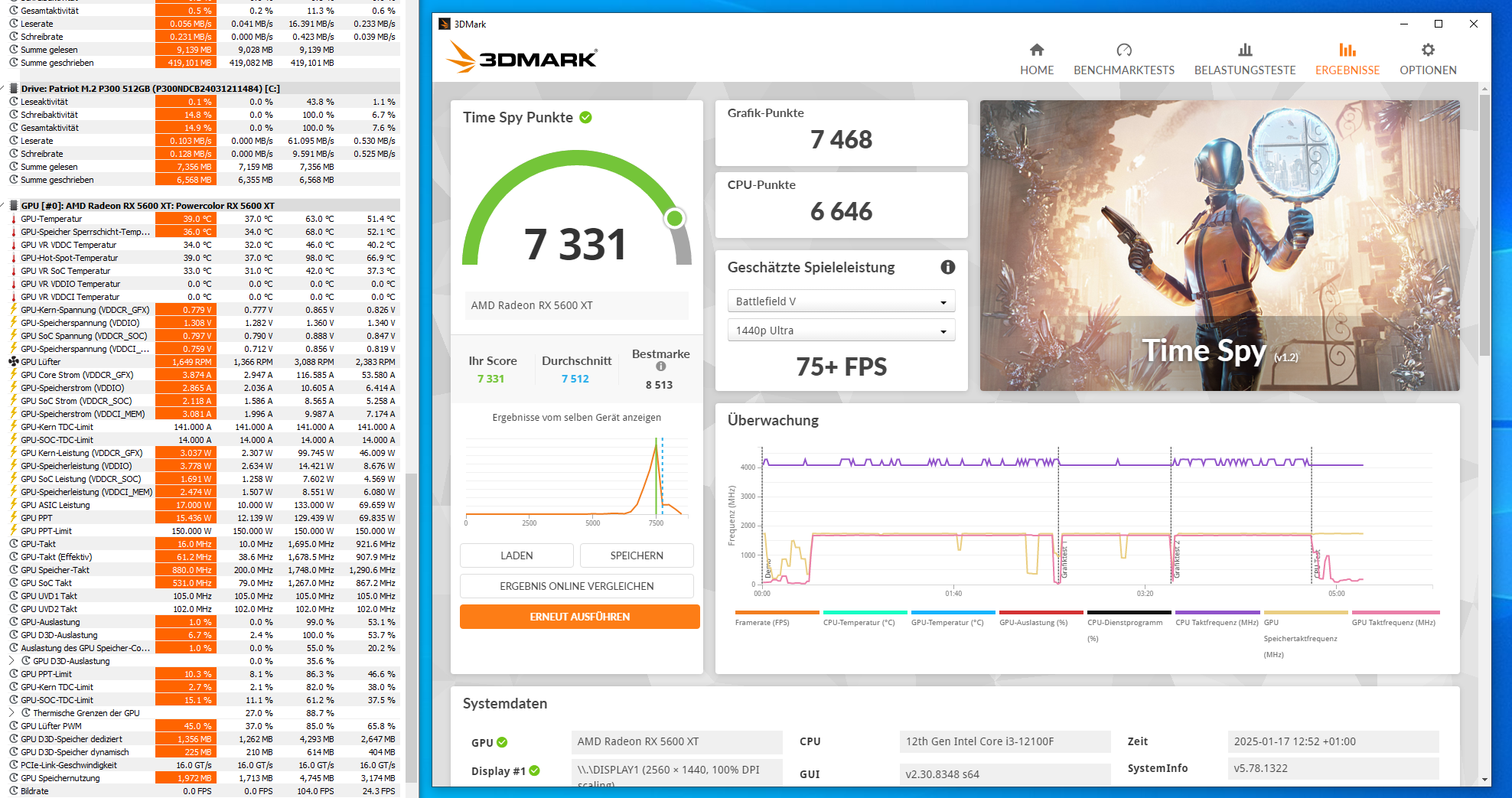Click the circle icon beside Leseaktivität under Drive: Patriot
The height and width of the screenshot is (798, 1512).
pos(14,102)
